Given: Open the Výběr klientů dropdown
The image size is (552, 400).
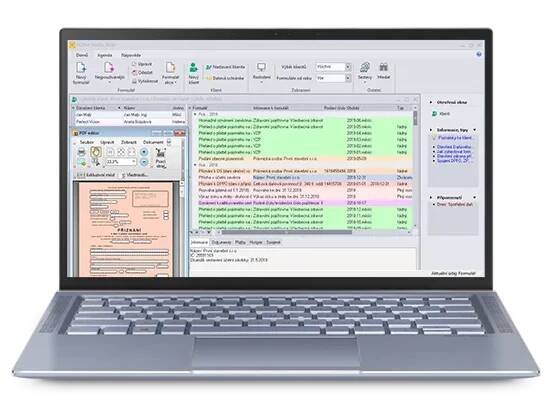Looking at the screenshot, I should pos(348,67).
